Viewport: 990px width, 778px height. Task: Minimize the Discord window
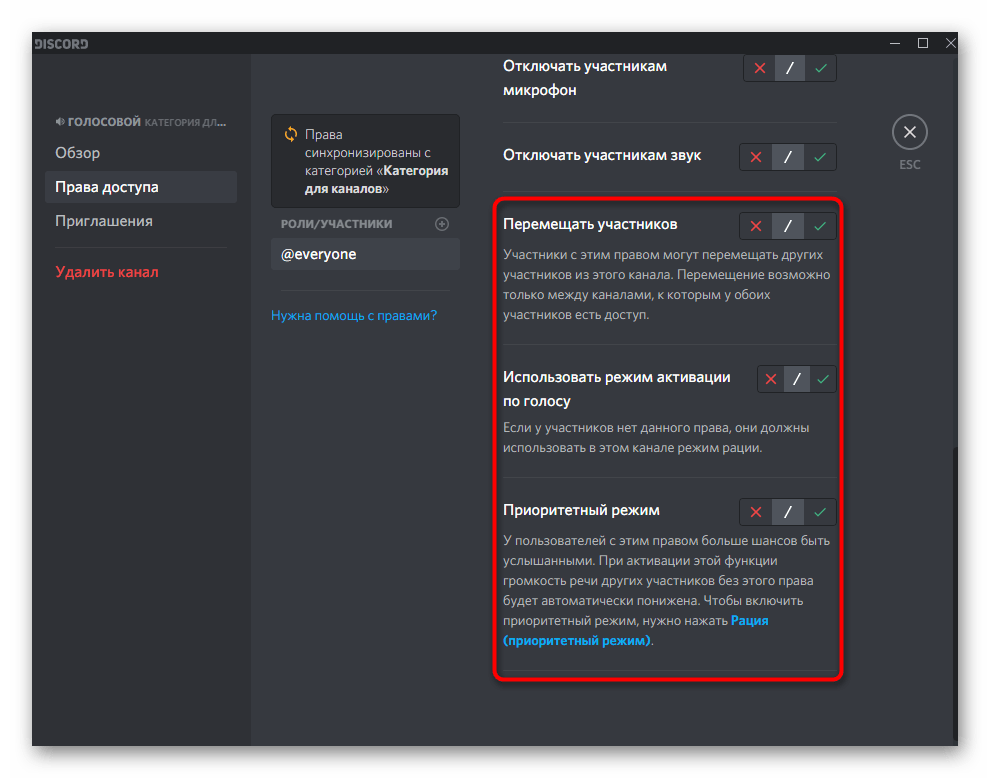click(895, 44)
